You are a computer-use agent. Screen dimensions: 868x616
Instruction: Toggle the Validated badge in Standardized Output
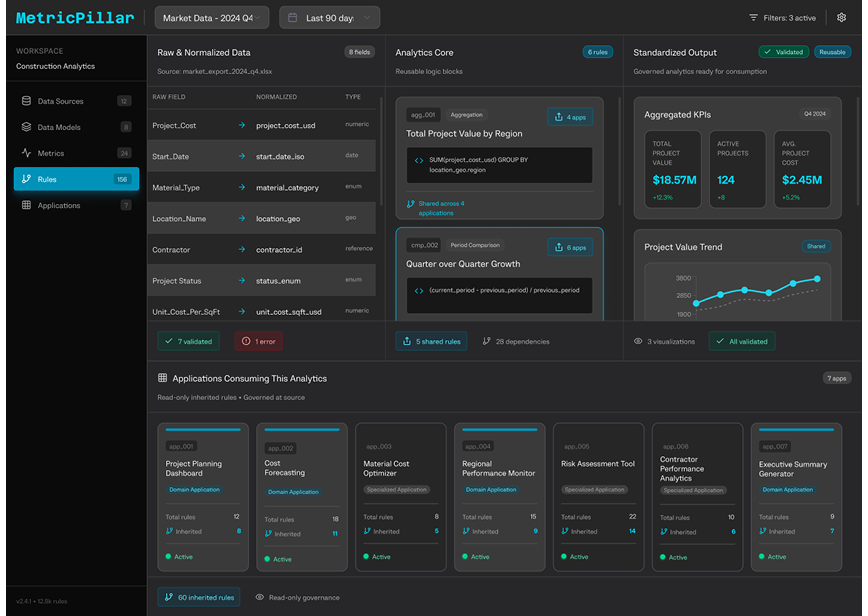[783, 52]
